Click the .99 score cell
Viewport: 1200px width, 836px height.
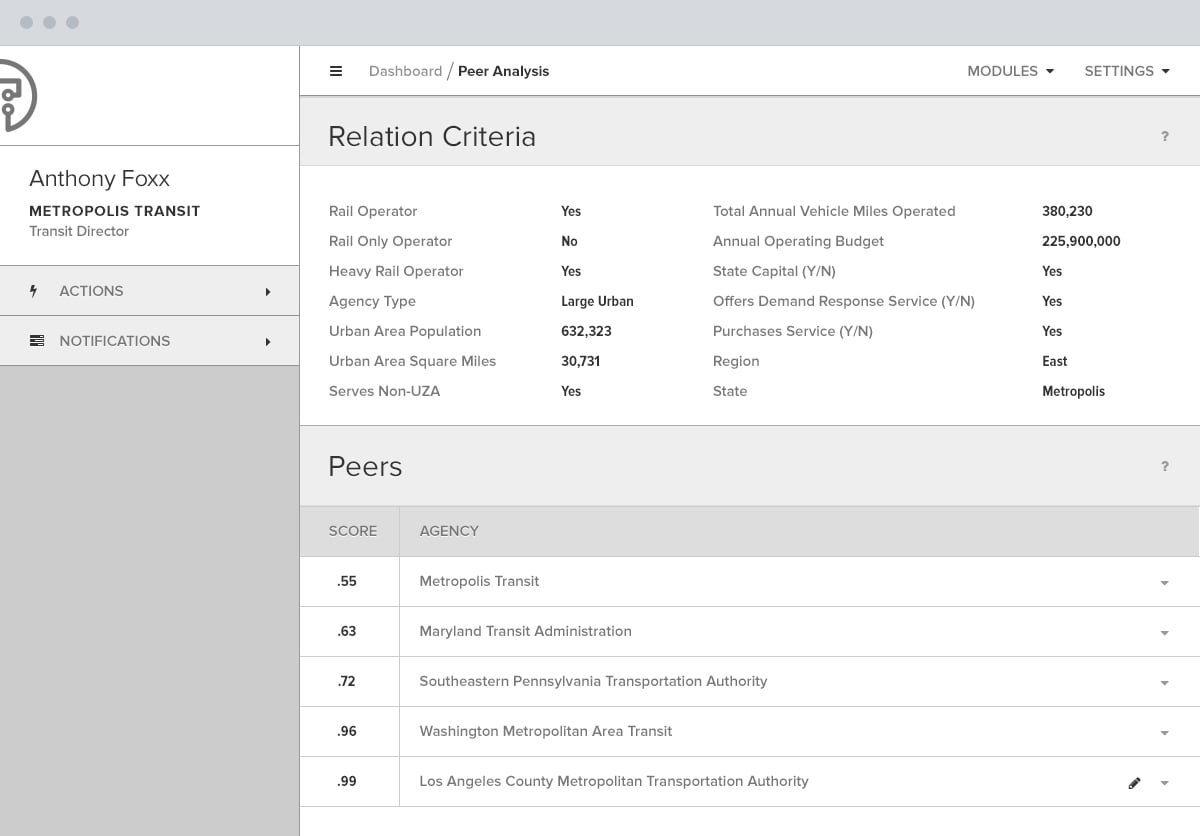[347, 781]
